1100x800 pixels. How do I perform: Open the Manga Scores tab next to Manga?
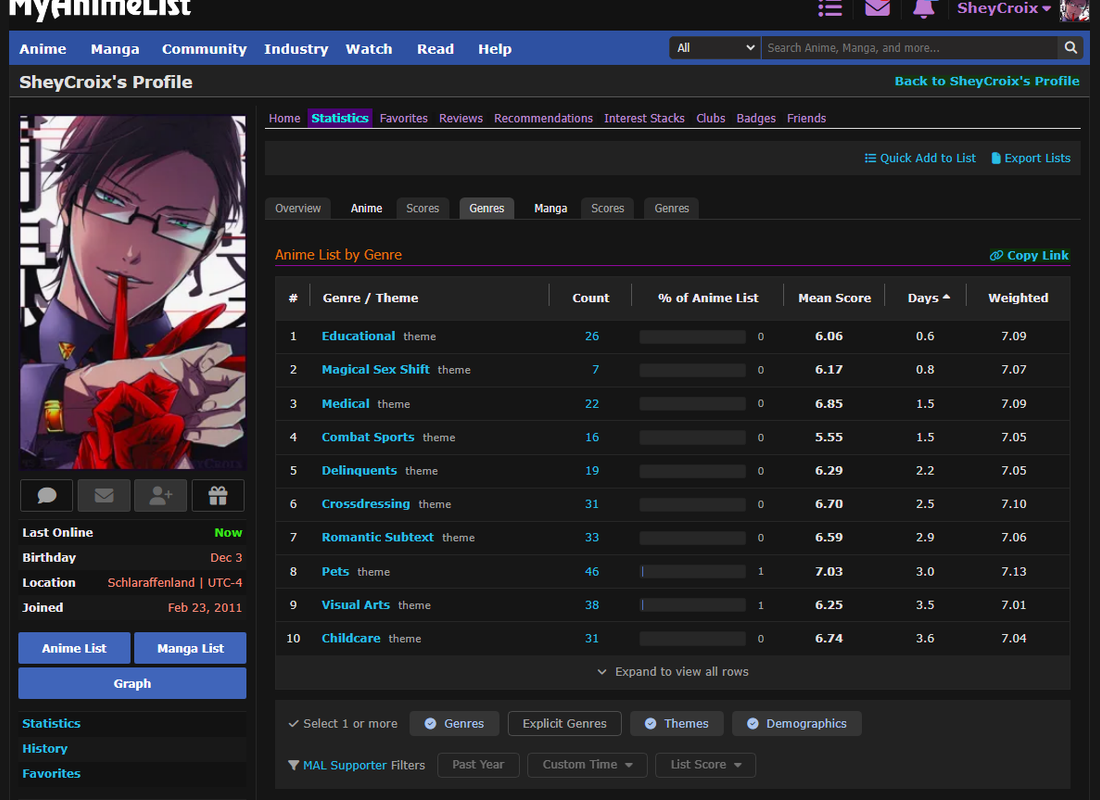click(608, 208)
